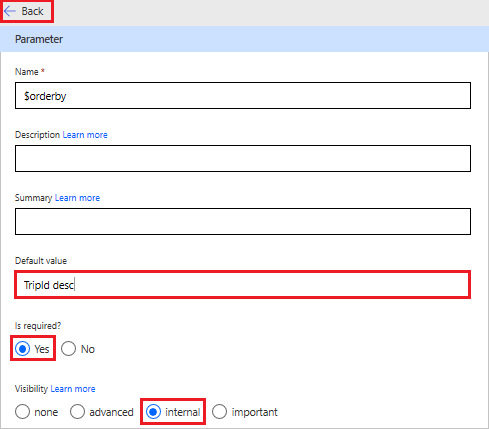Focus the Name field containing $orderby
This screenshot has height=429, width=489.
[243, 96]
